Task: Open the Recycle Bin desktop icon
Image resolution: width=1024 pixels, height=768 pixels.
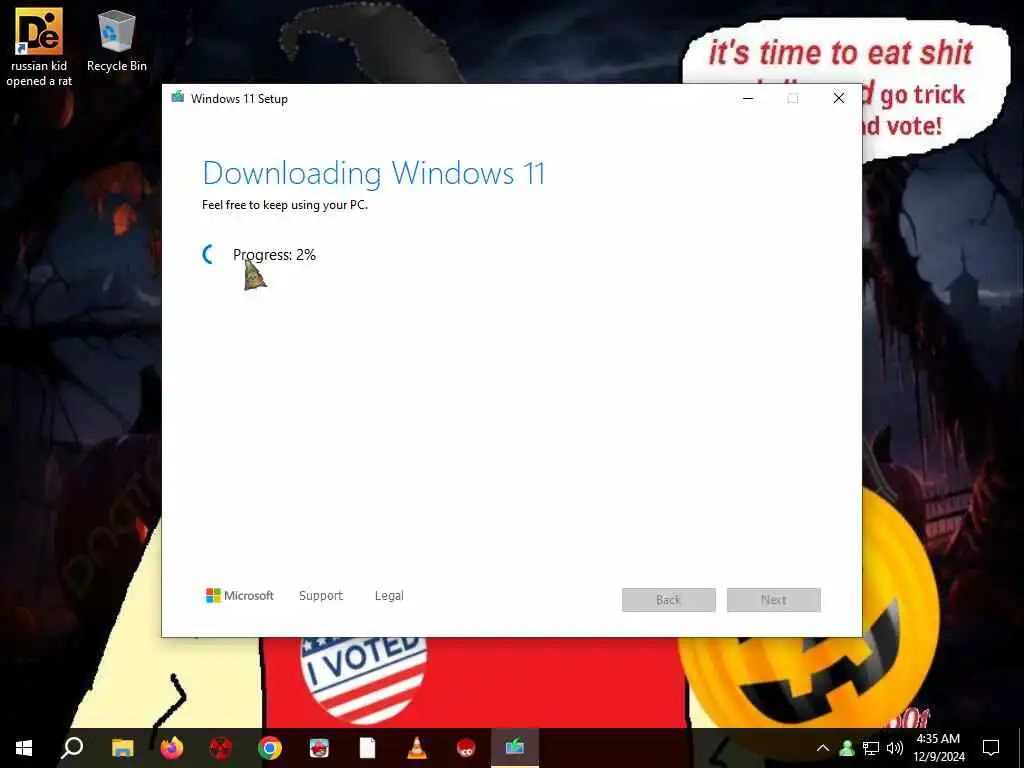Action: tap(116, 41)
